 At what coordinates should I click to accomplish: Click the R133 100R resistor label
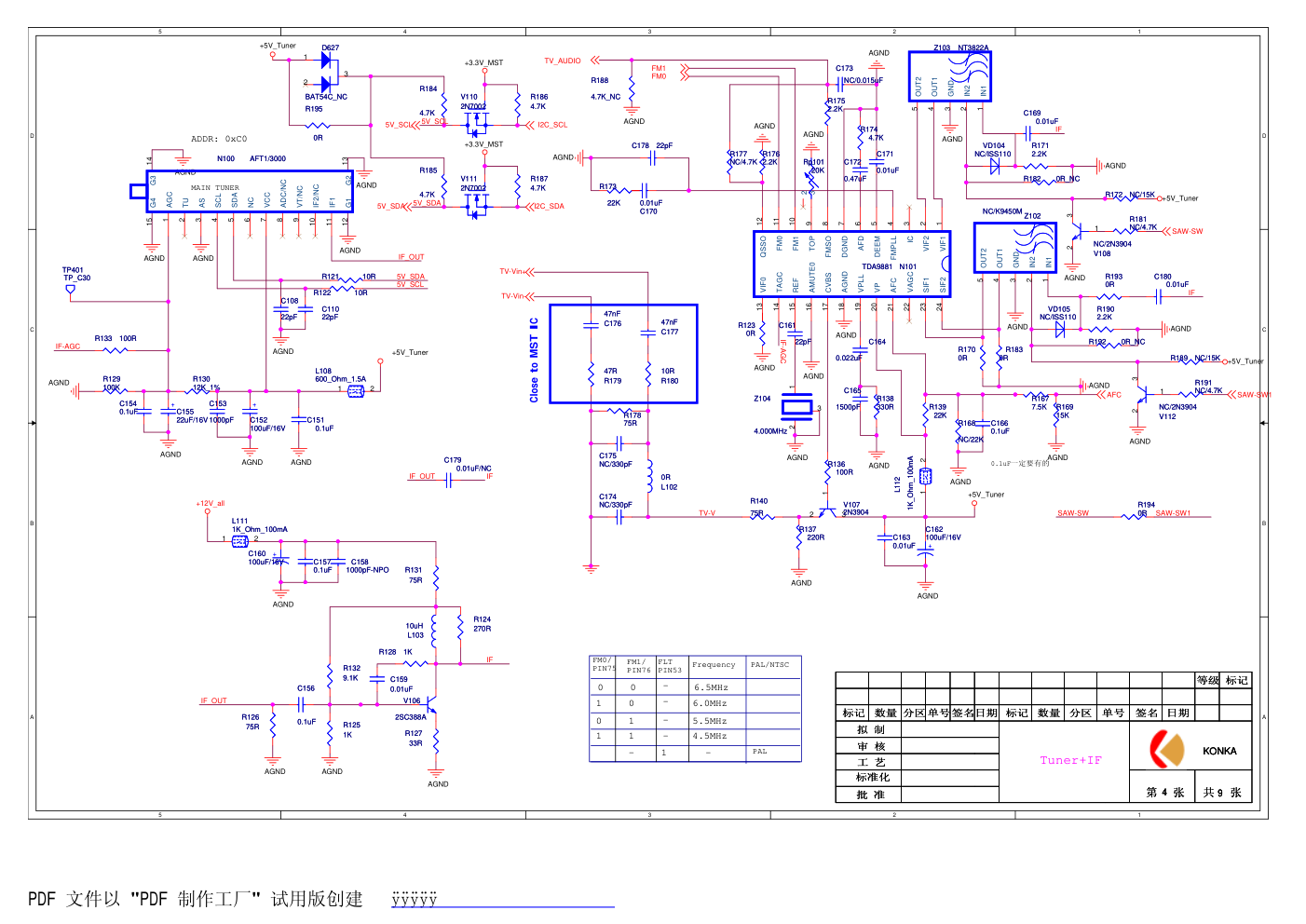(x=116, y=339)
